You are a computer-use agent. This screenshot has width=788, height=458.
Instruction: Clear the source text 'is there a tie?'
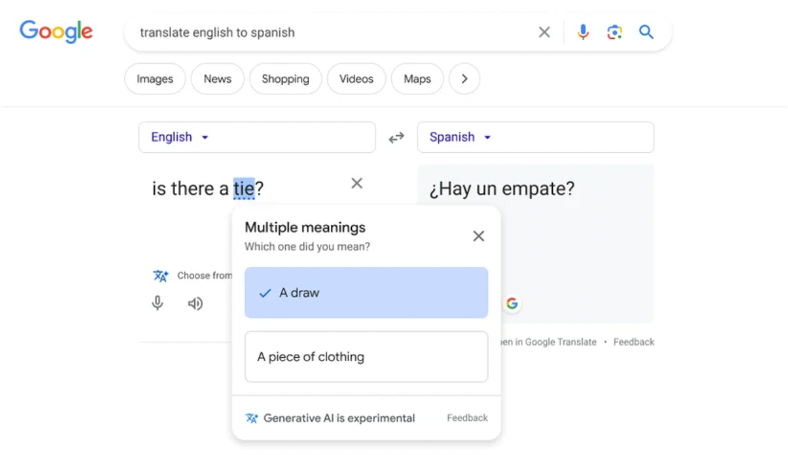click(x=357, y=183)
